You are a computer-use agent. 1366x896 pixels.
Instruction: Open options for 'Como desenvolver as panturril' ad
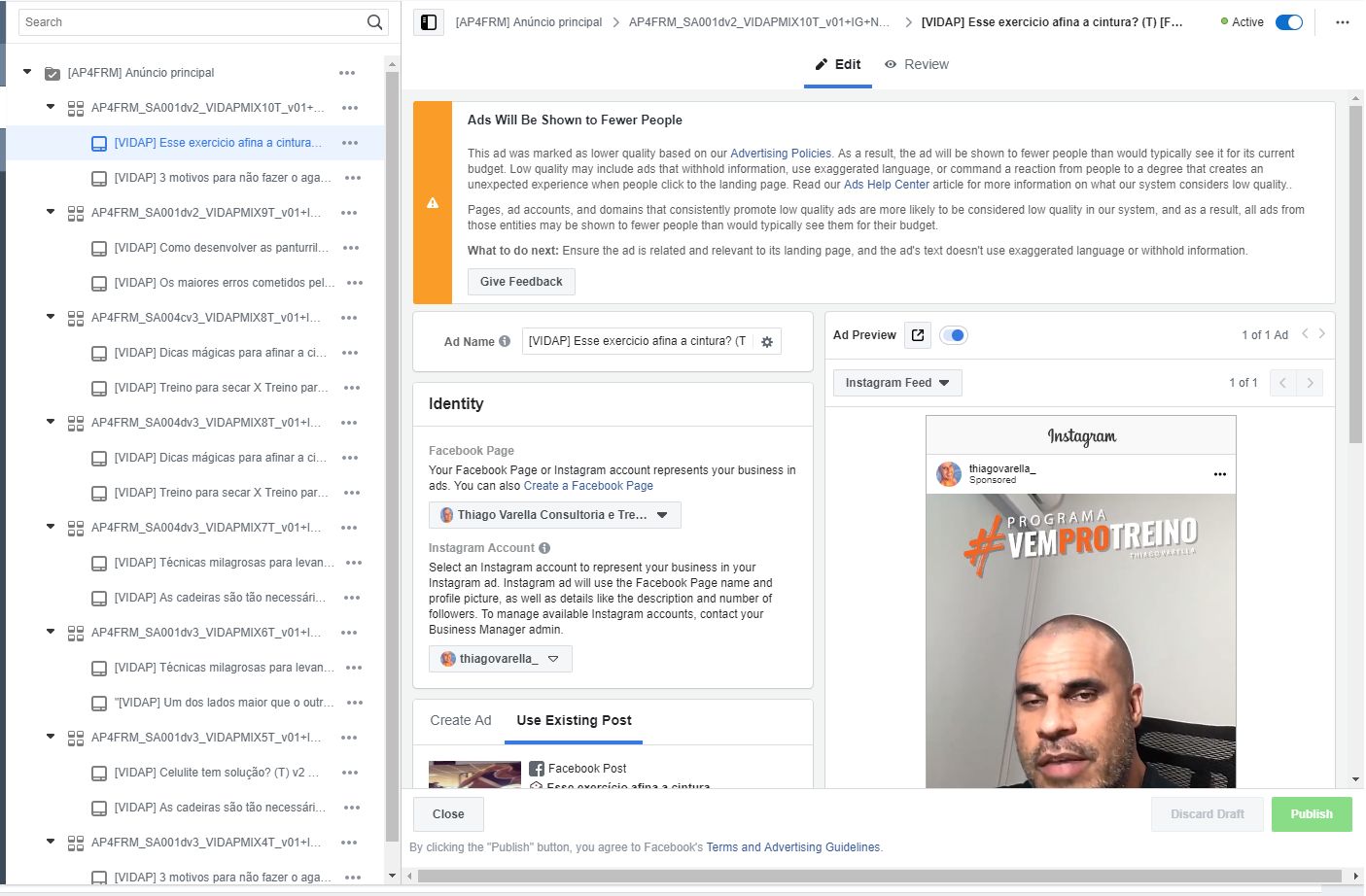pos(351,248)
